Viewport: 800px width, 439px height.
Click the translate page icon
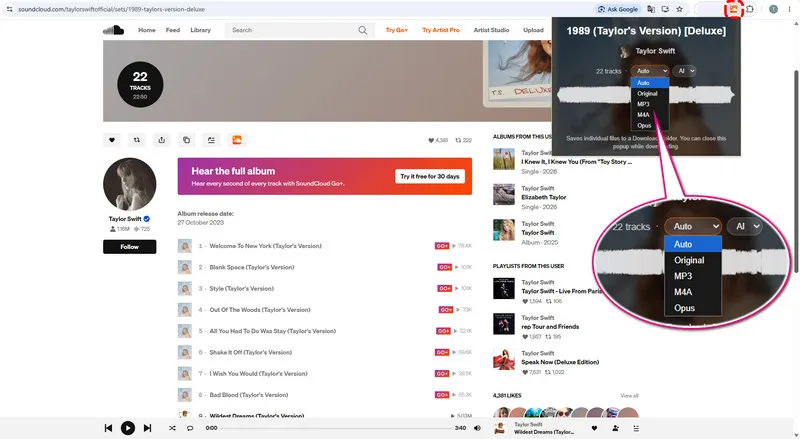(651, 9)
